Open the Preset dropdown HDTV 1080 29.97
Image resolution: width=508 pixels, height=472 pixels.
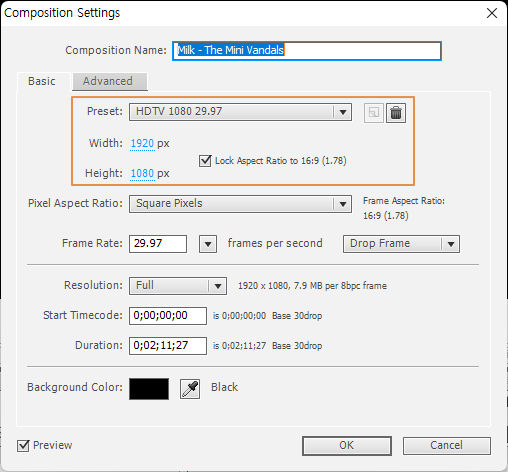click(240, 112)
